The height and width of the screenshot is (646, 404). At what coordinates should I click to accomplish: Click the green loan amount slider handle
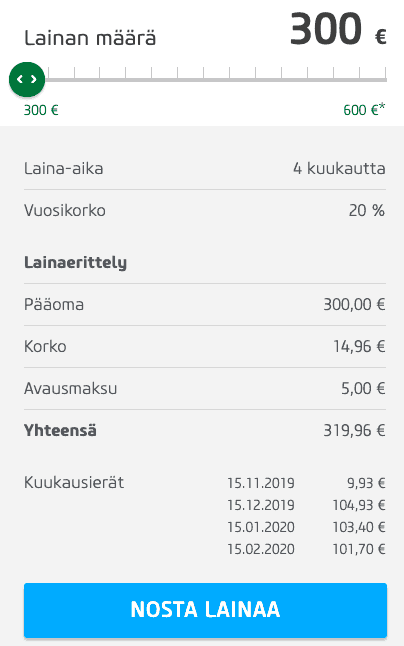point(27,79)
